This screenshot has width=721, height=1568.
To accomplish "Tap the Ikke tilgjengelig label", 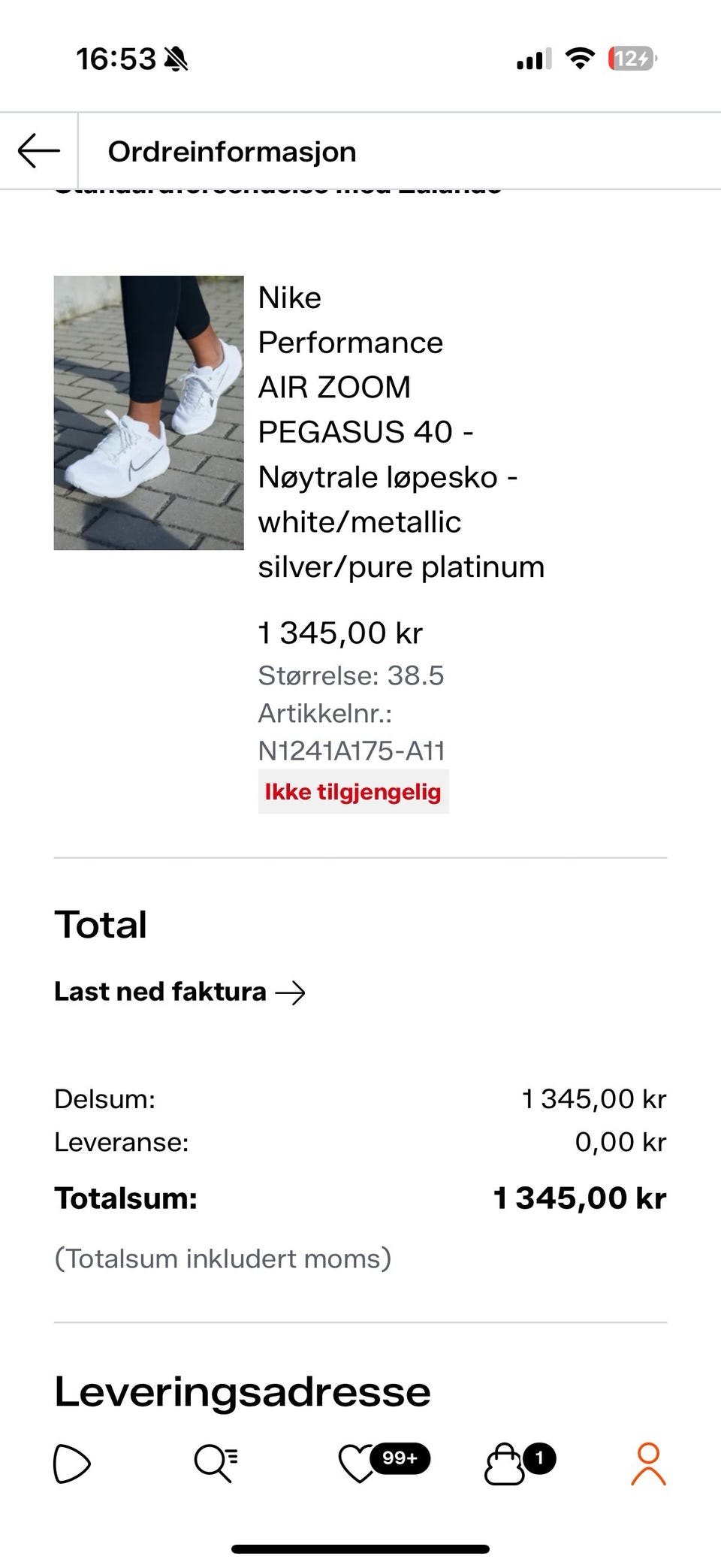I will (x=353, y=791).
